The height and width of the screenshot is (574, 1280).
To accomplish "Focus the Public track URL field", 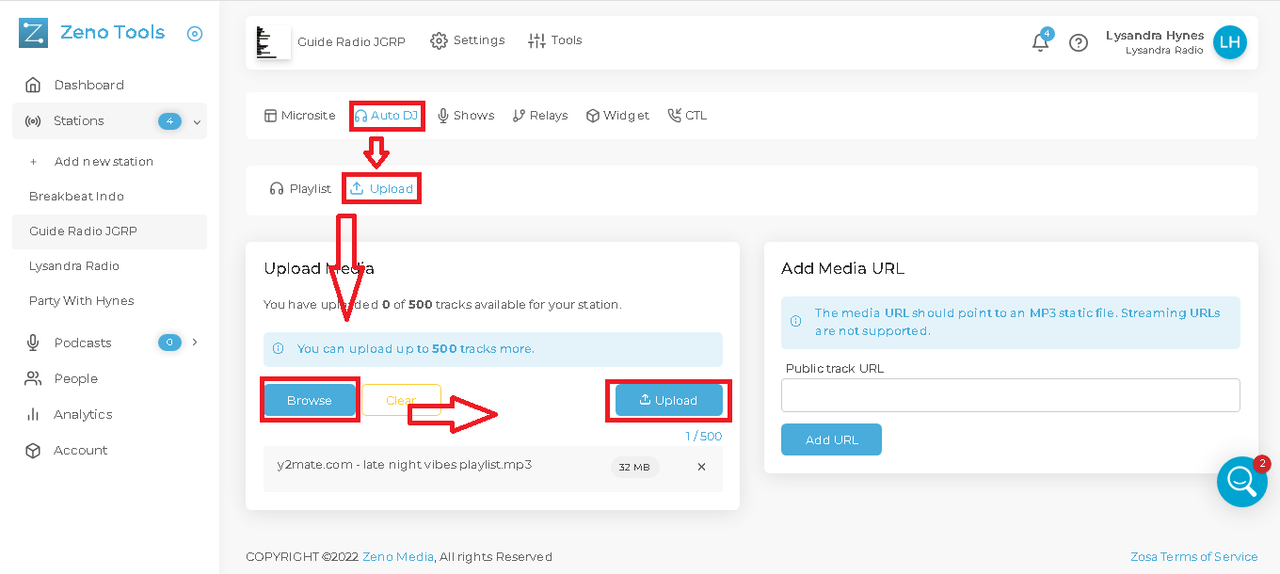I will [1010, 395].
